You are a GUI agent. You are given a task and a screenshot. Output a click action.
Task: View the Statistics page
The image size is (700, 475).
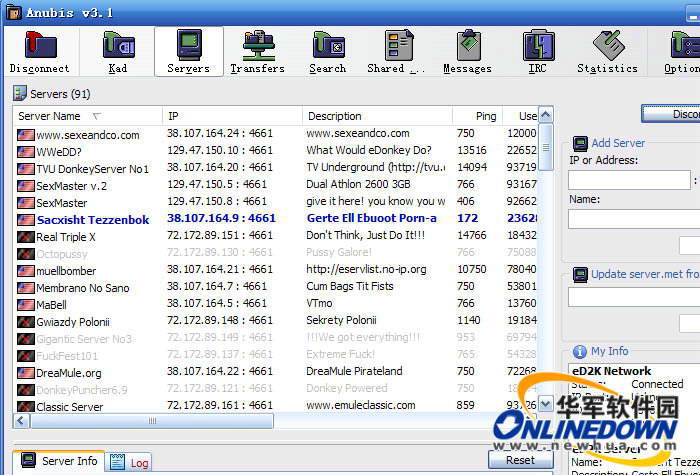click(608, 51)
